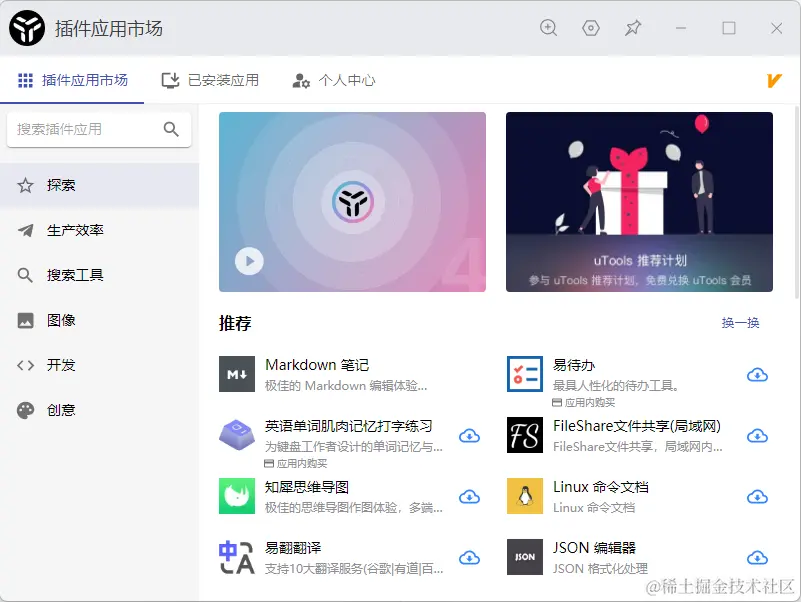Screen dimensions: 801x602
Task: Download the JSON 编辑器 plugin
Action: pos(757,558)
